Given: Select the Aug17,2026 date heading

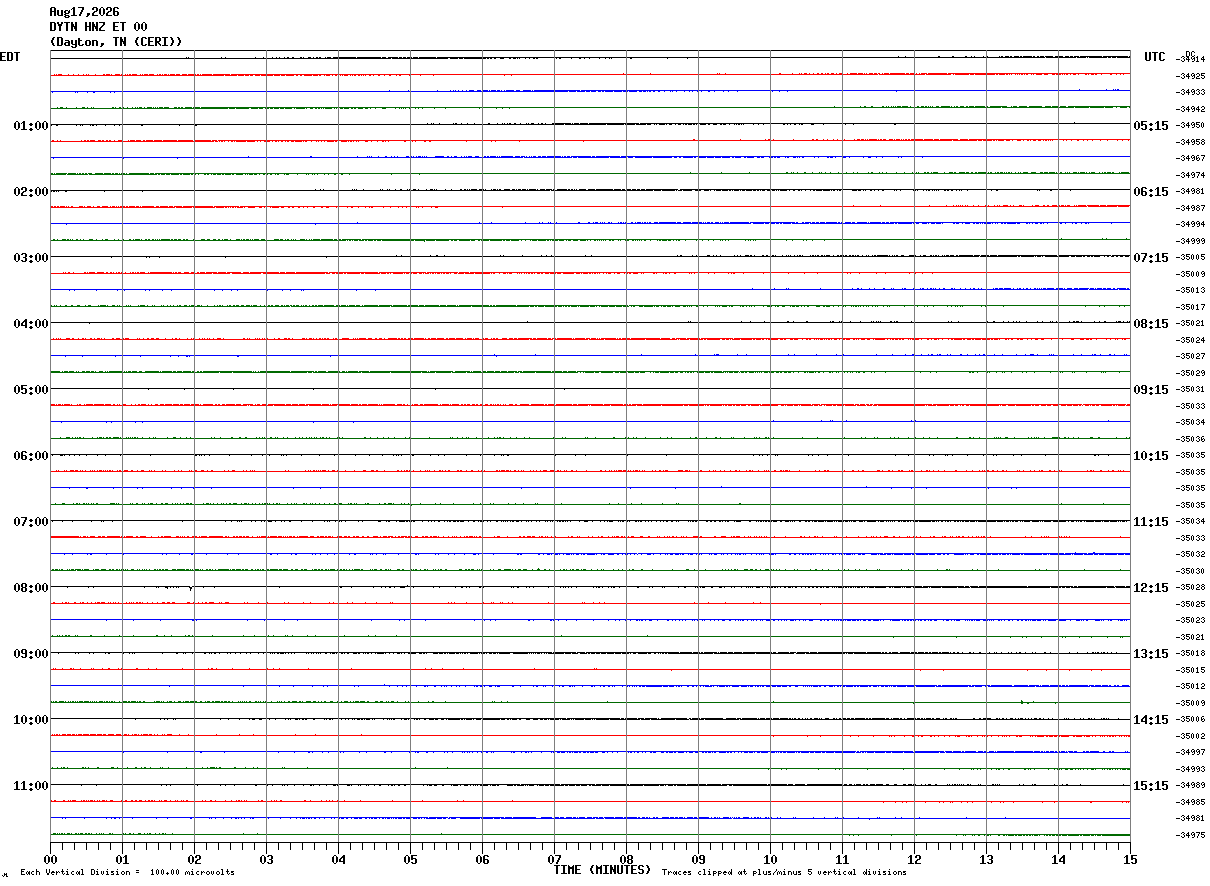Looking at the screenshot, I should (x=84, y=12).
